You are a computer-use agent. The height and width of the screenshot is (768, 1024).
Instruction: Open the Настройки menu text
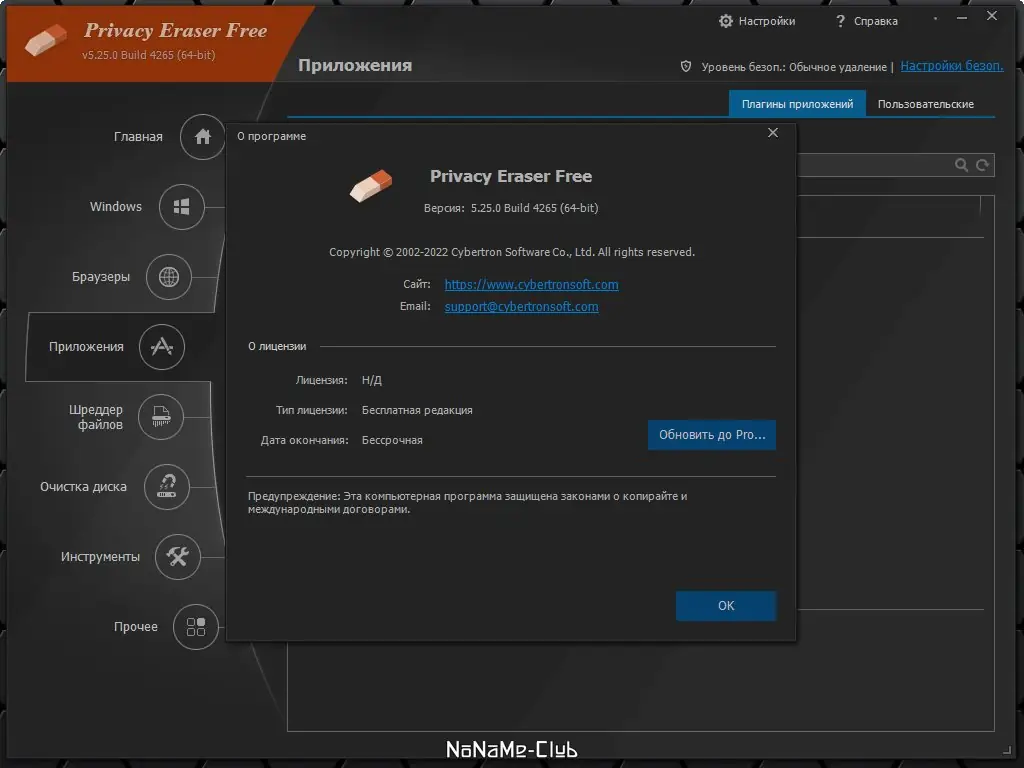[x=767, y=21]
